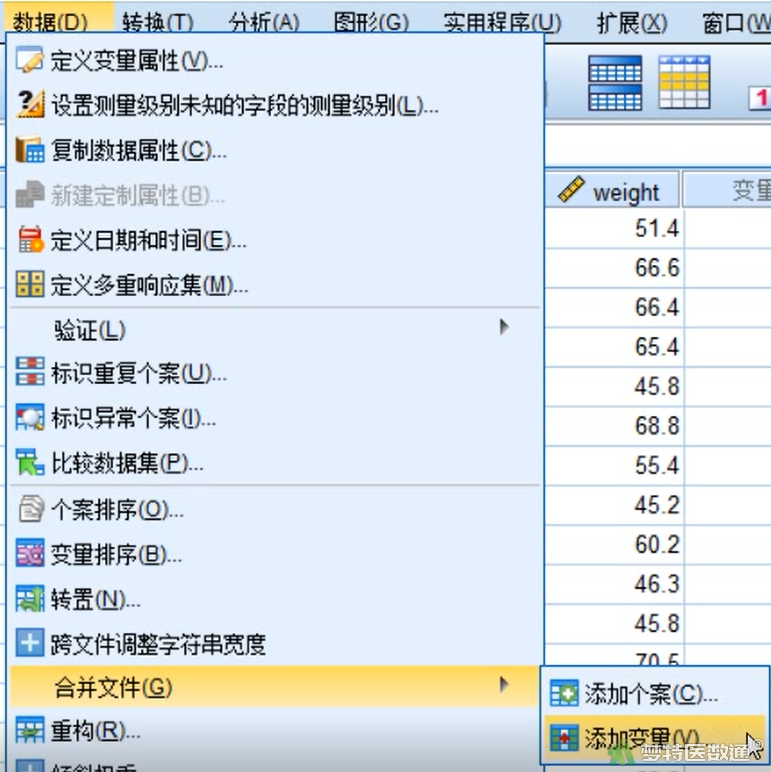
Task: Select 定义日期和时间(E)... entry
Action: (x=149, y=240)
